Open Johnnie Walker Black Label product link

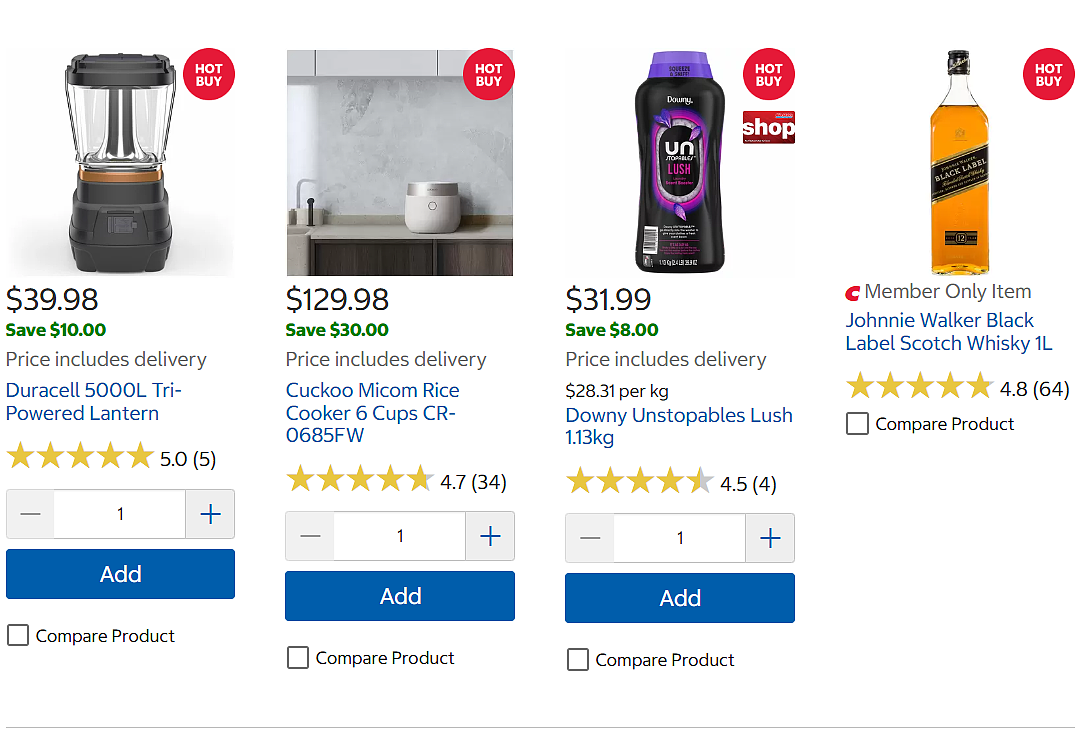[949, 331]
